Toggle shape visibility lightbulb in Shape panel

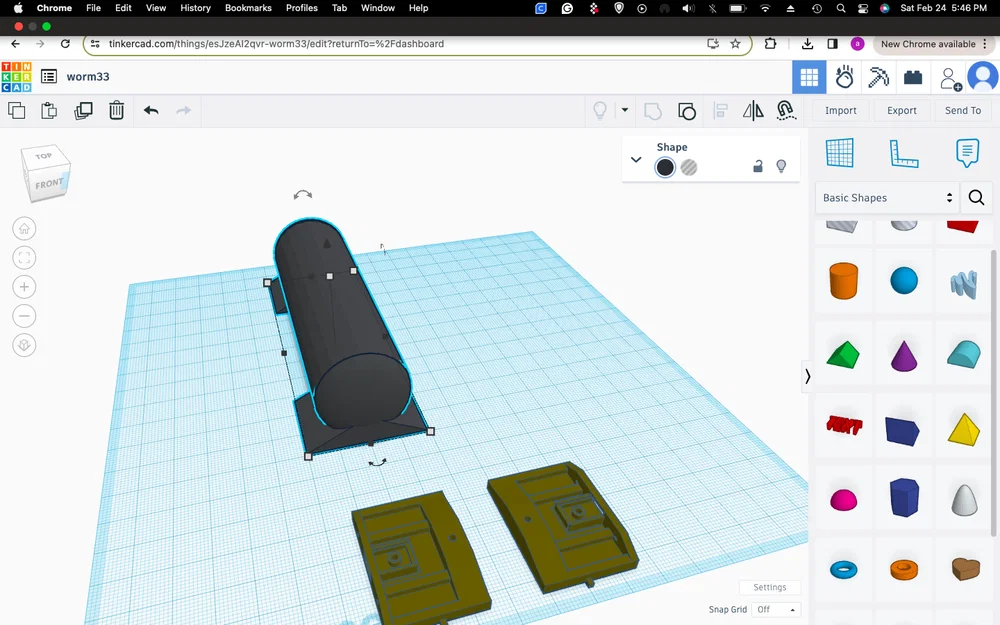(x=781, y=166)
